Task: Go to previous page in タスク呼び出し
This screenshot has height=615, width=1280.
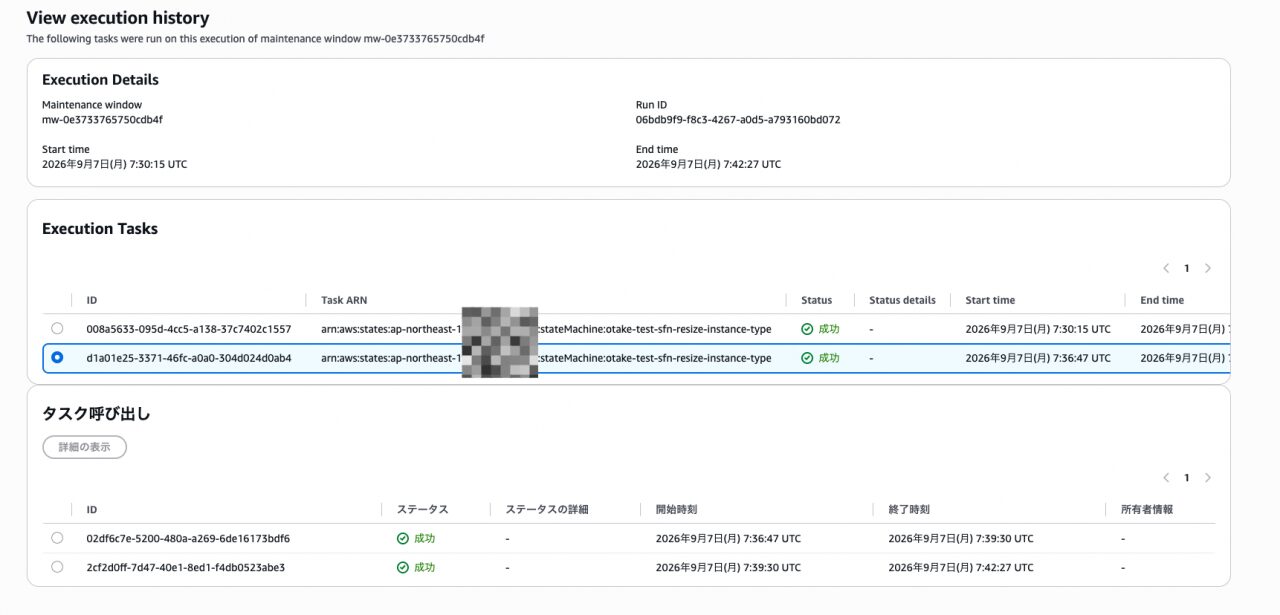Action: [1166, 478]
